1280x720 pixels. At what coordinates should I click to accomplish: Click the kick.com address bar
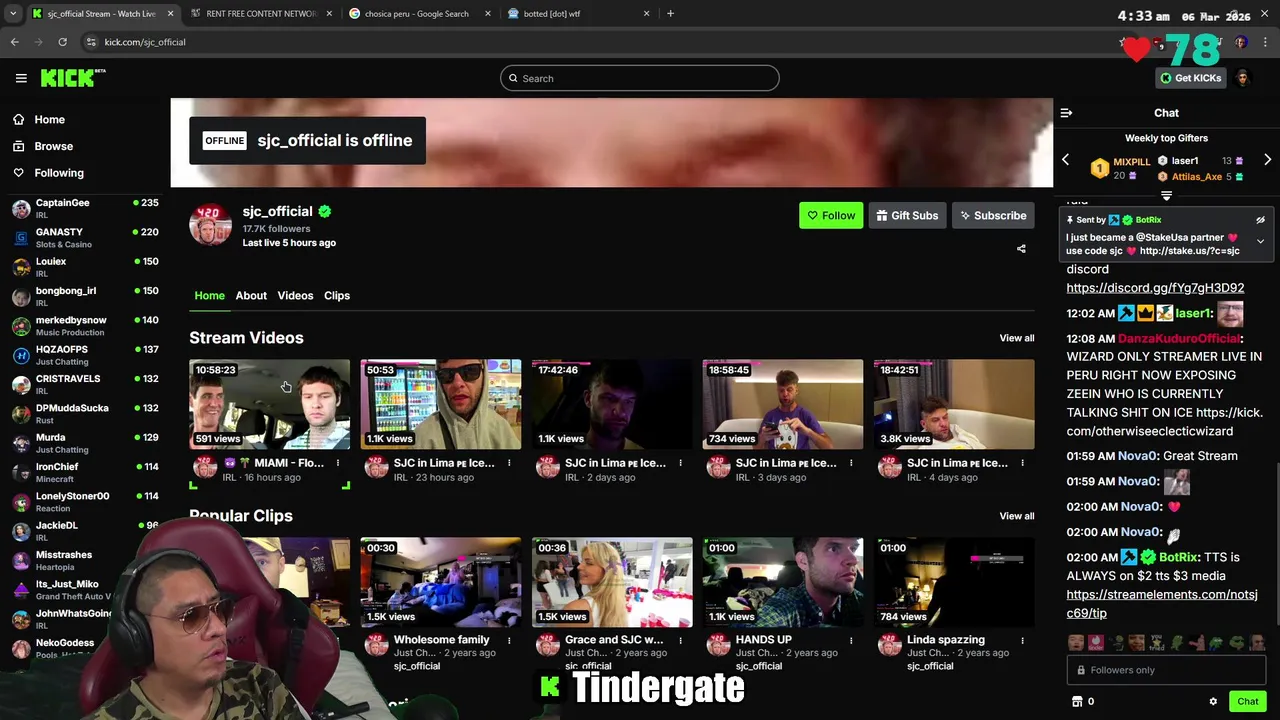600,42
